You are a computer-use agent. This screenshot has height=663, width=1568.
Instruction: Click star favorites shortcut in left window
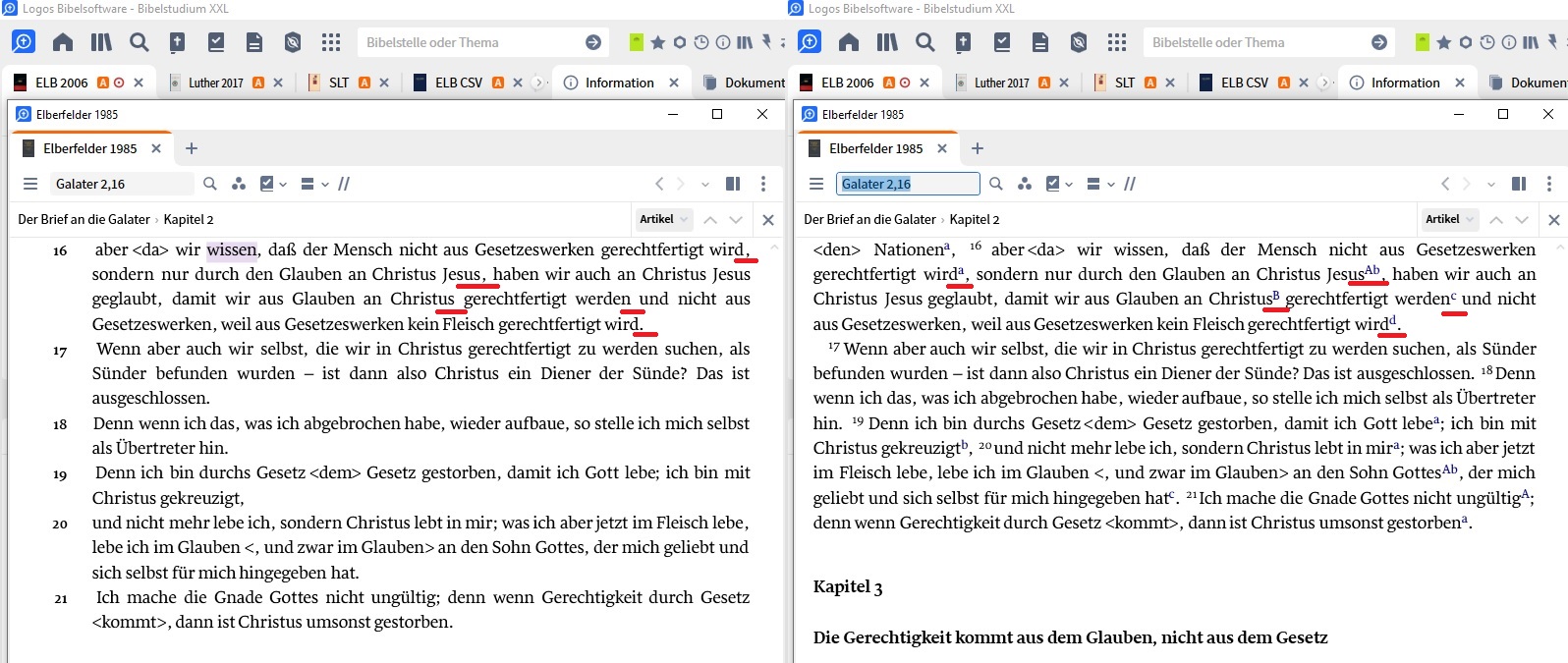658,42
